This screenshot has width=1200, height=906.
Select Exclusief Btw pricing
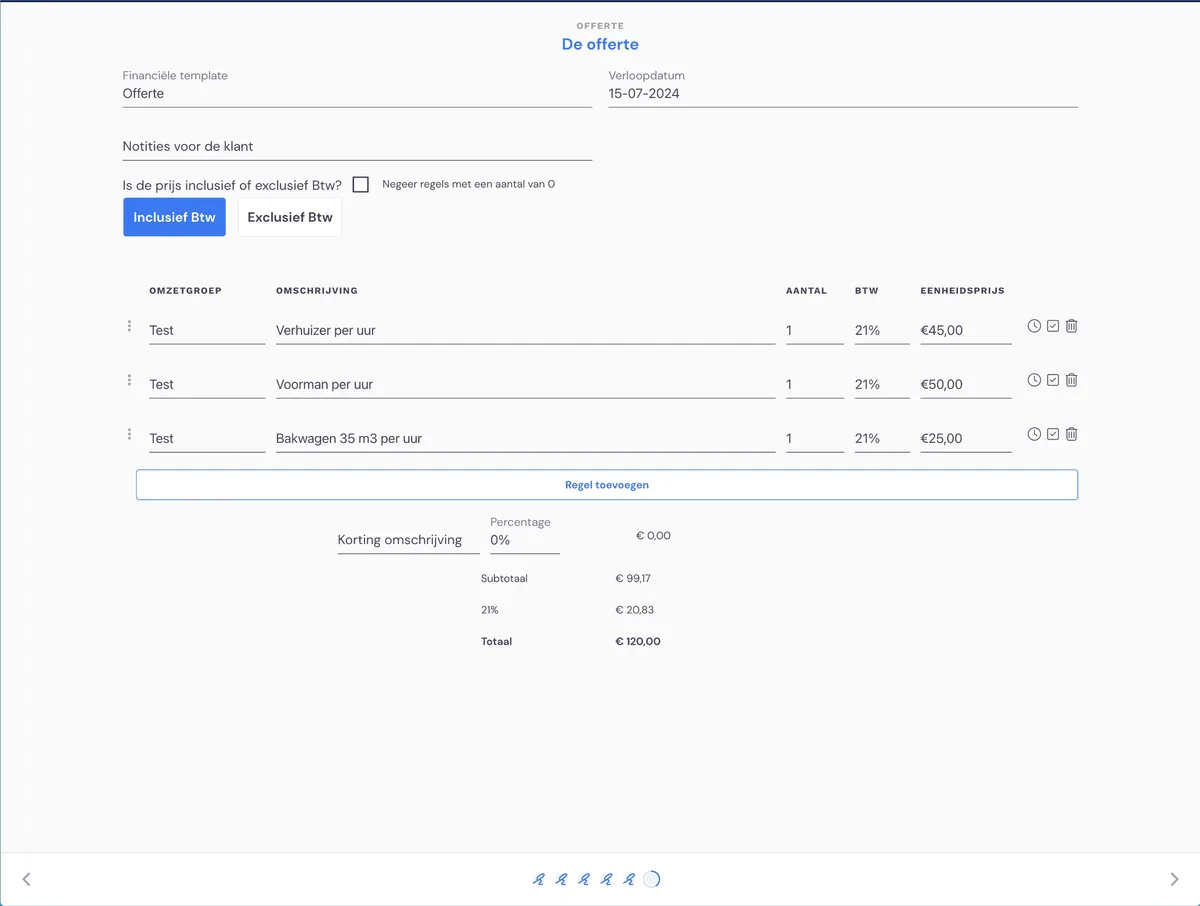[x=290, y=217]
